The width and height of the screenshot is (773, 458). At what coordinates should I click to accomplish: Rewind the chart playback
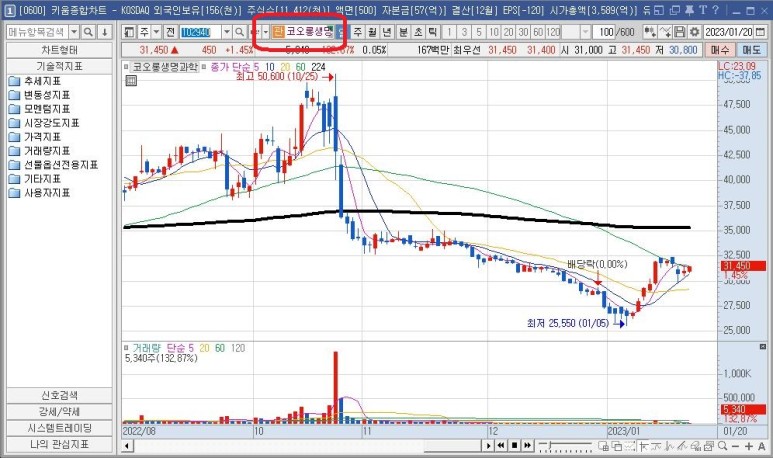click(501, 446)
